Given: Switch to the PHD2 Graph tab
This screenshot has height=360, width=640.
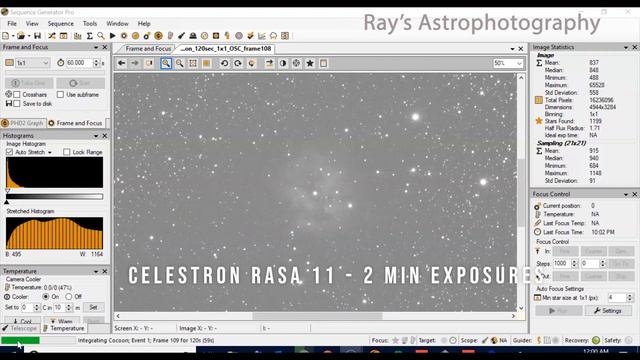Looking at the screenshot, I should click(x=23, y=123).
